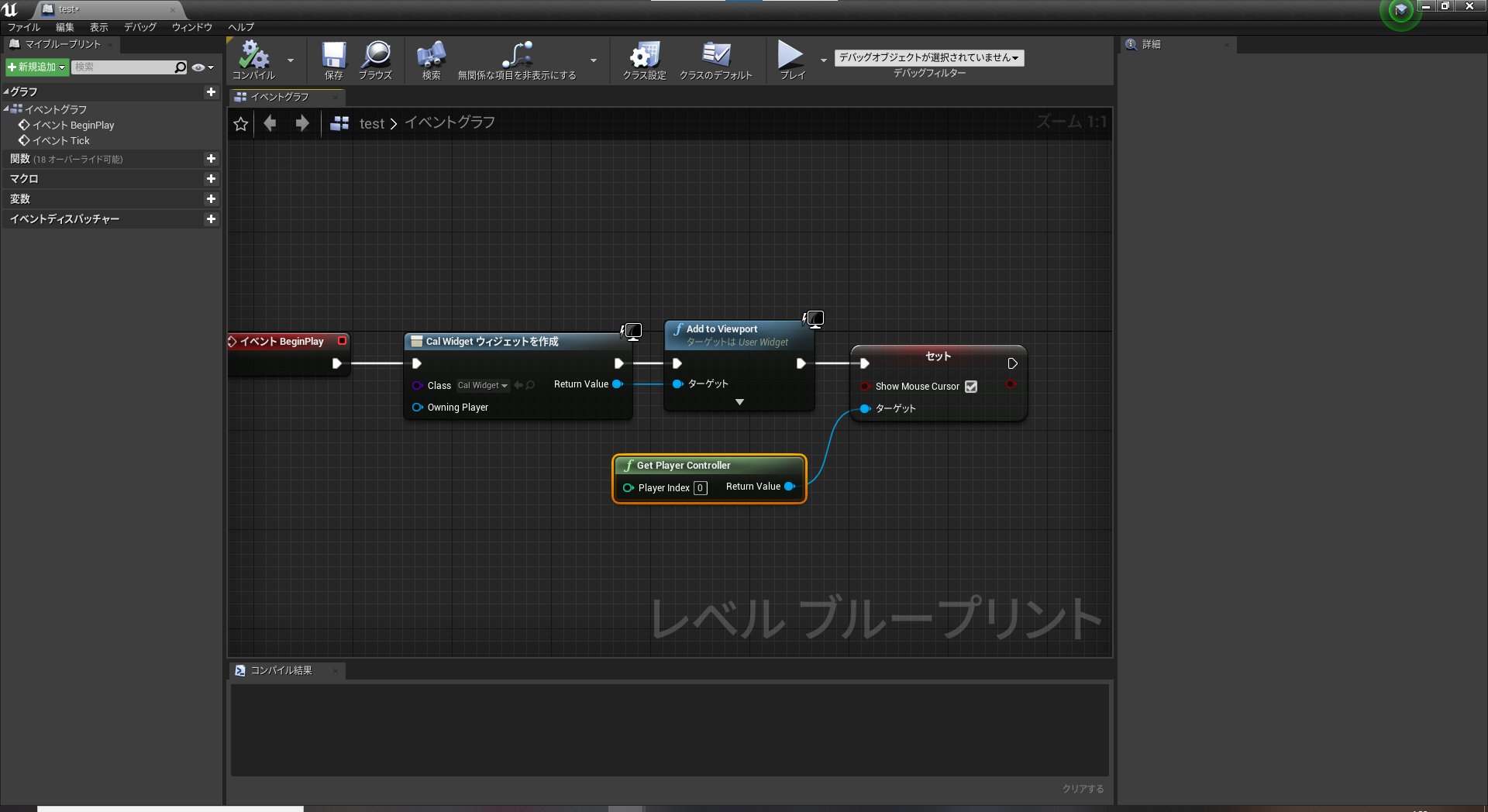The width and height of the screenshot is (1488, 812).
Task: Select イベント Tick in the tree
Action: pos(61,140)
